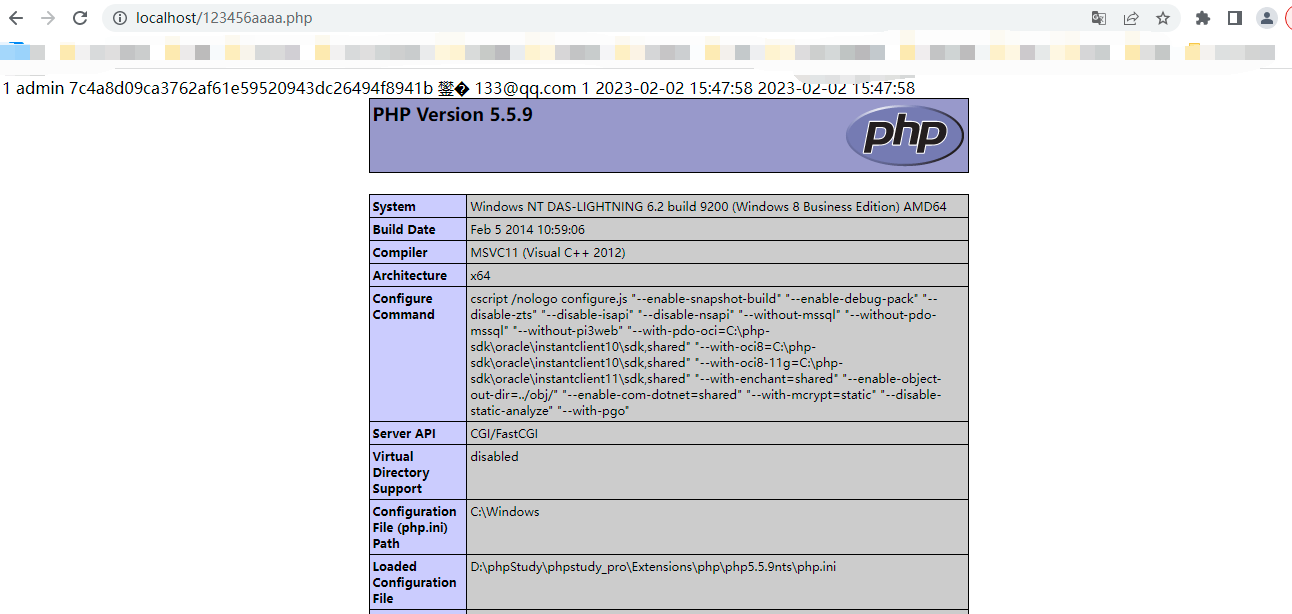The width and height of the screenshot is (1292, 614).
Task: Click the CGI/FastCGI value
Action: tap(505, 433)
